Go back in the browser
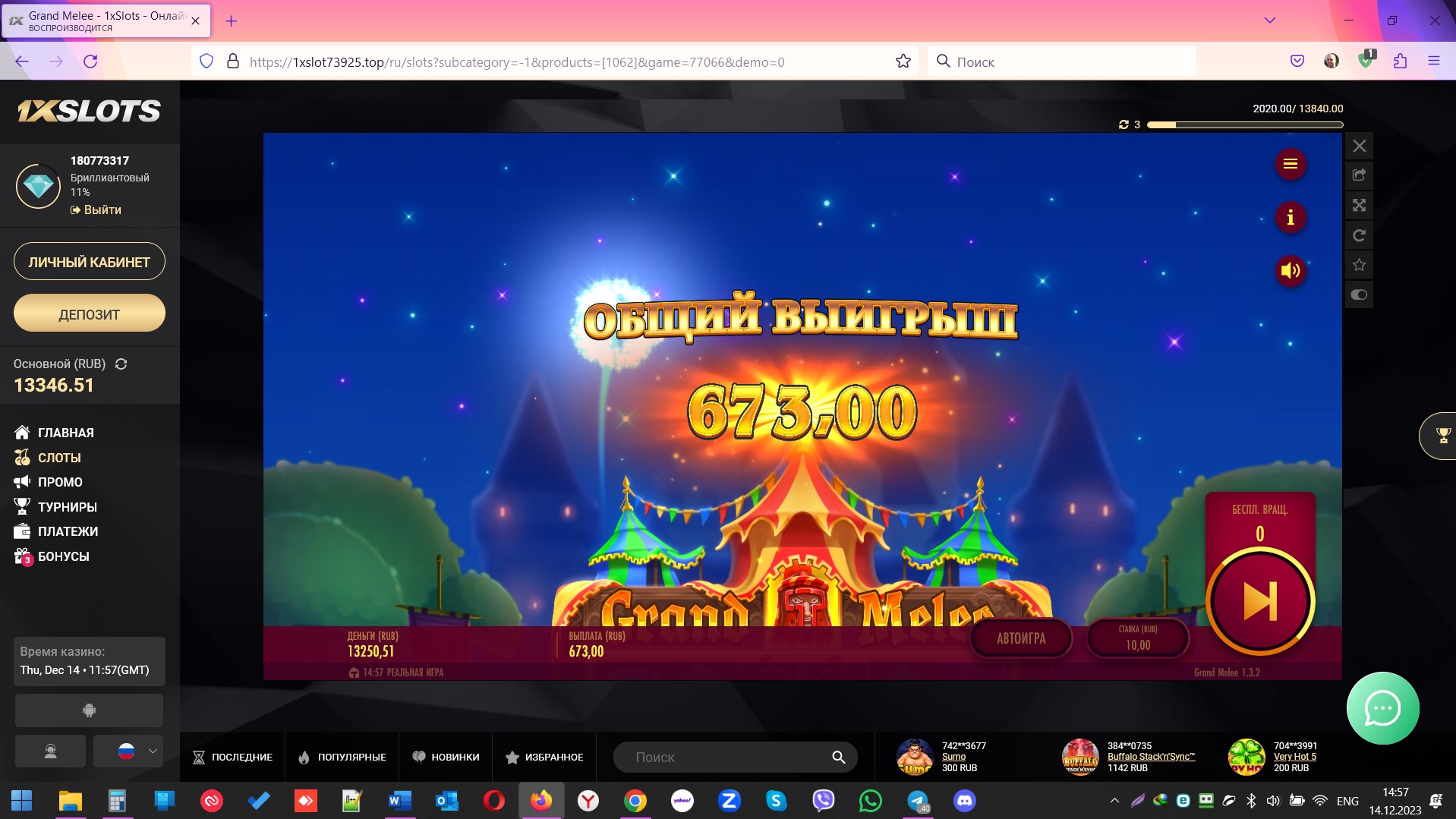Viewport: 1456px width, 819px height. click(x=22, y=61)
